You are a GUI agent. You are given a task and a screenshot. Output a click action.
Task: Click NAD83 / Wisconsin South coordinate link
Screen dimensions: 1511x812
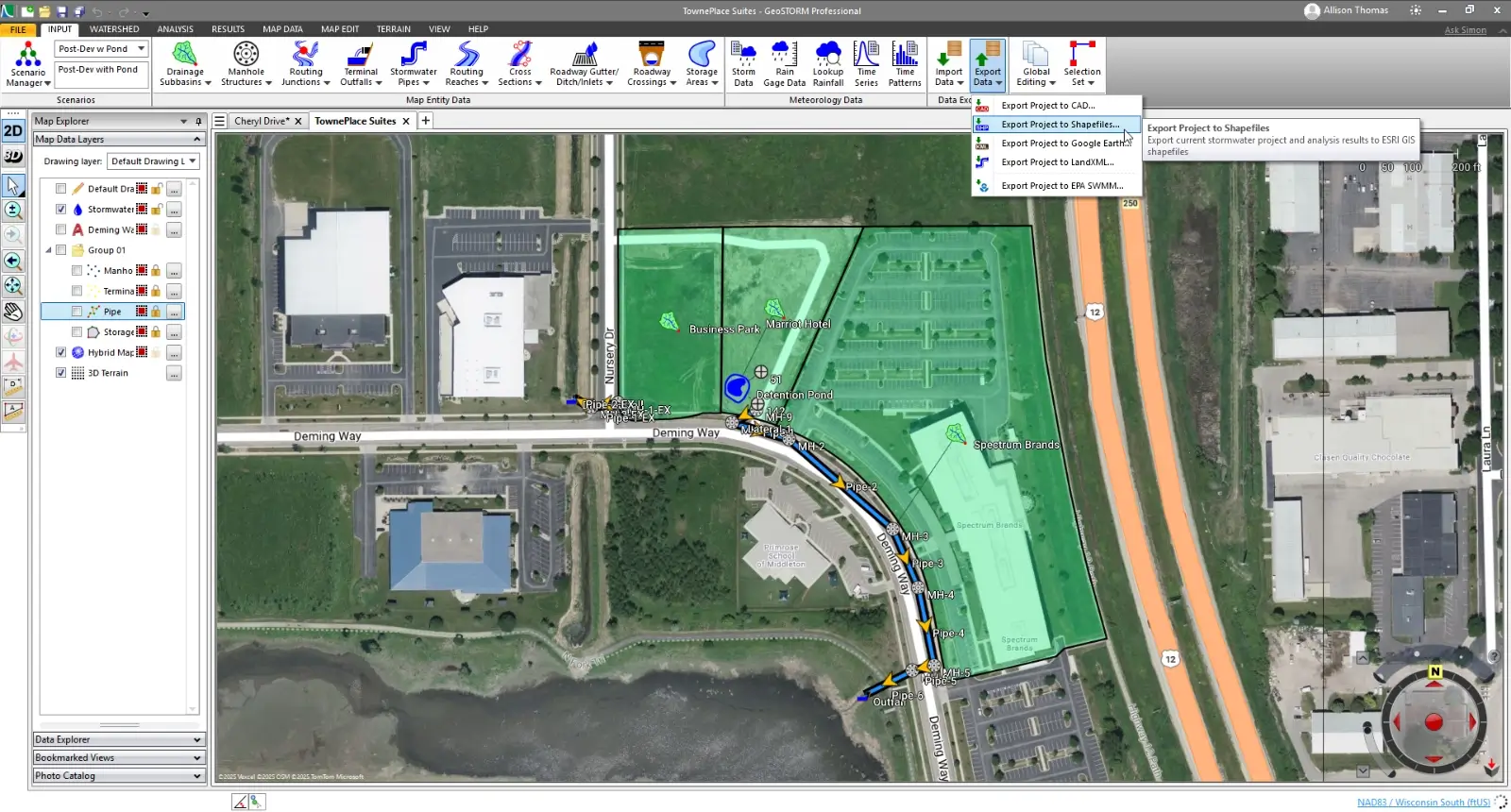coord(1422,803)
